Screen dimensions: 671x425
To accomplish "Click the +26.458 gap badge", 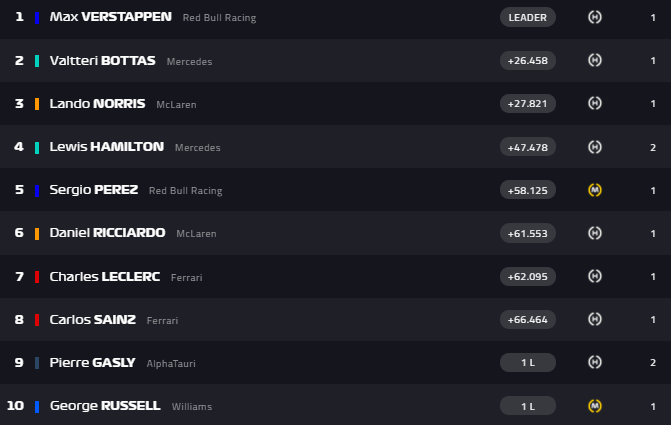I will click(x=527, y=60).
